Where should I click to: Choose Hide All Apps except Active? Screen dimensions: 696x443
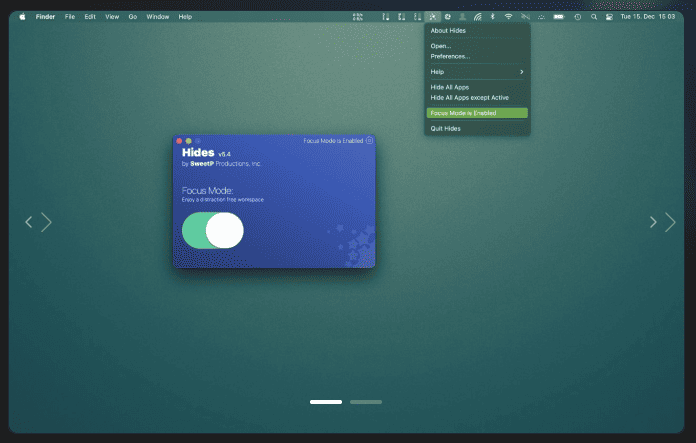470,98
